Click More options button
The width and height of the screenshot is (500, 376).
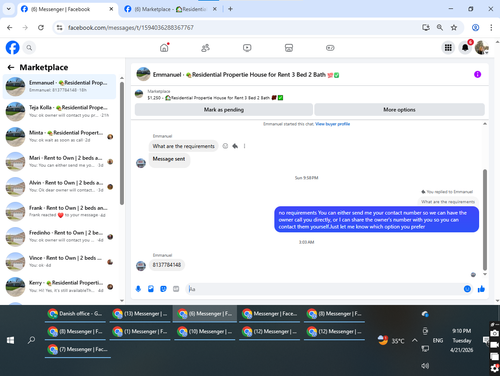pos(399,110)
